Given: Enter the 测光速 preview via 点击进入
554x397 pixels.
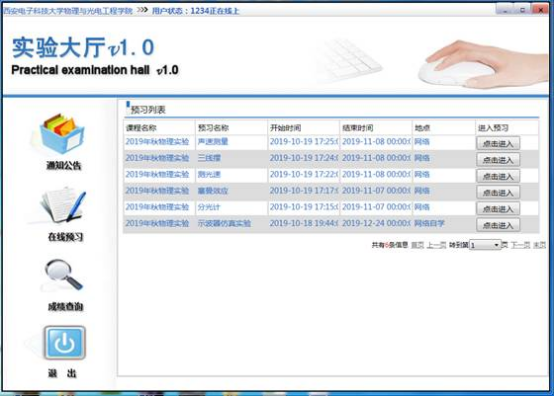Looking at the screenshot, I should click(498, 176).
